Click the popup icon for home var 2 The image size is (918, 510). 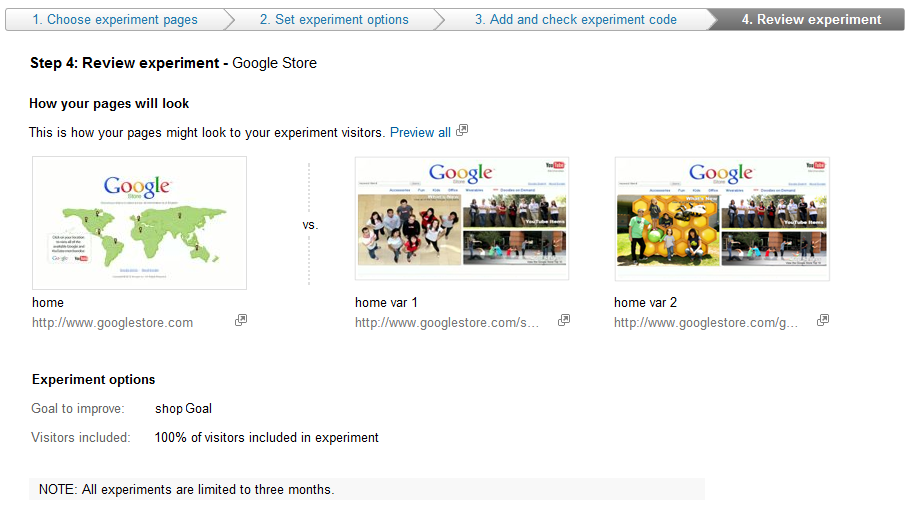pyautogui.click(x=823, y=320)
